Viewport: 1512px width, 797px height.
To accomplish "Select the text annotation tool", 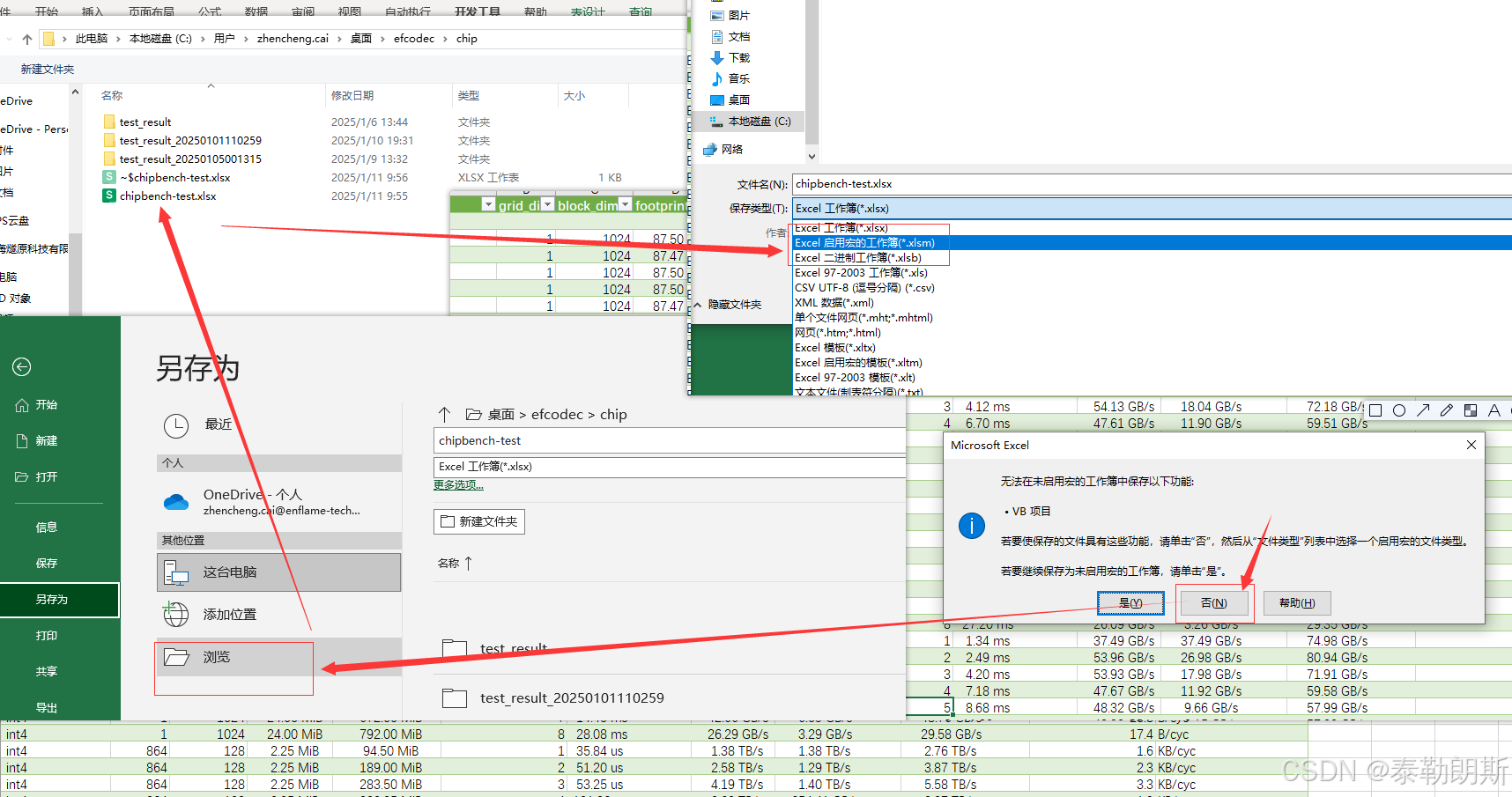I will coord(1494,410).
